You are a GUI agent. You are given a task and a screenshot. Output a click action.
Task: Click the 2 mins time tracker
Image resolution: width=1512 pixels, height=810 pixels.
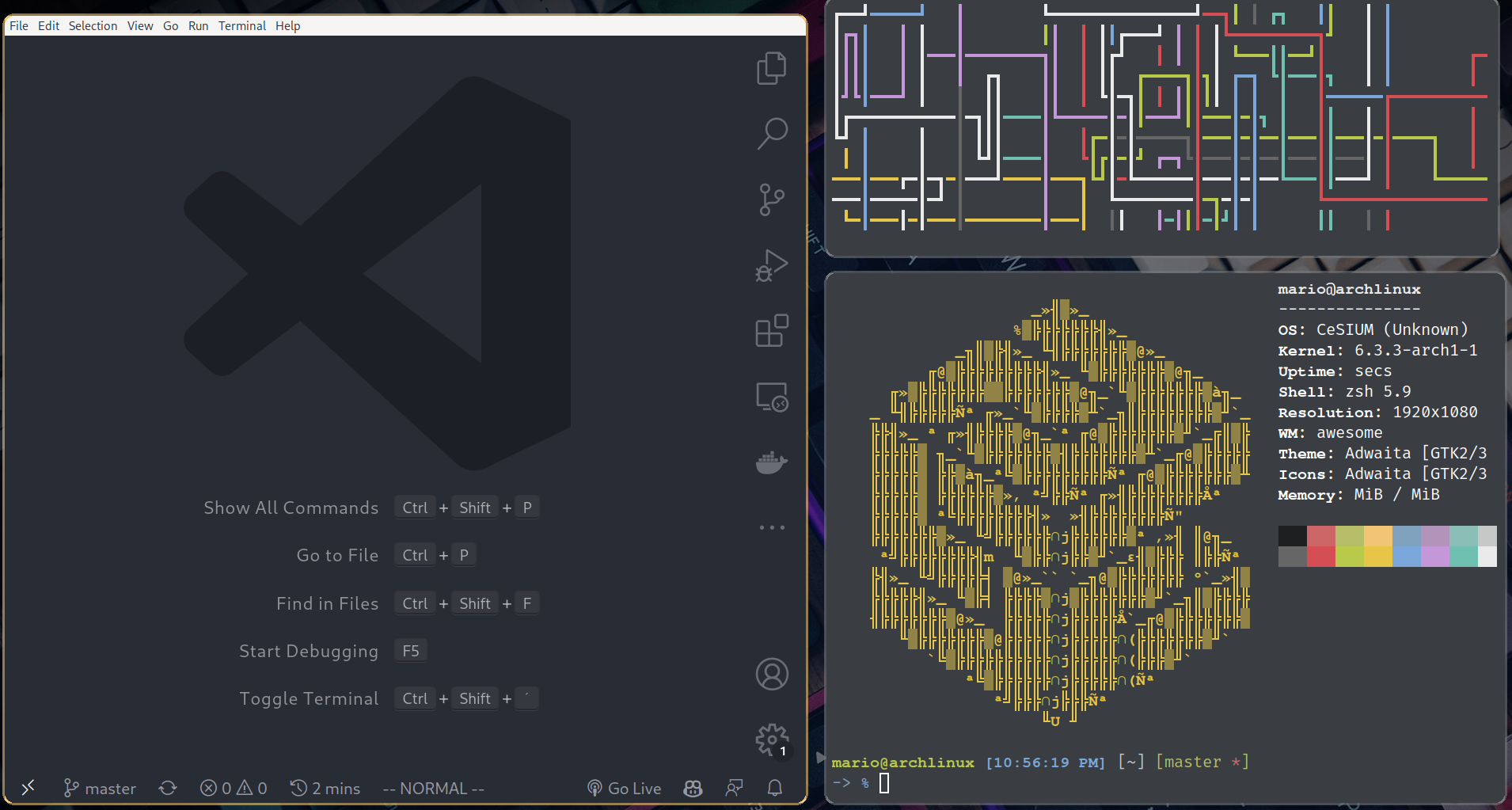click(x=325, y=788)
